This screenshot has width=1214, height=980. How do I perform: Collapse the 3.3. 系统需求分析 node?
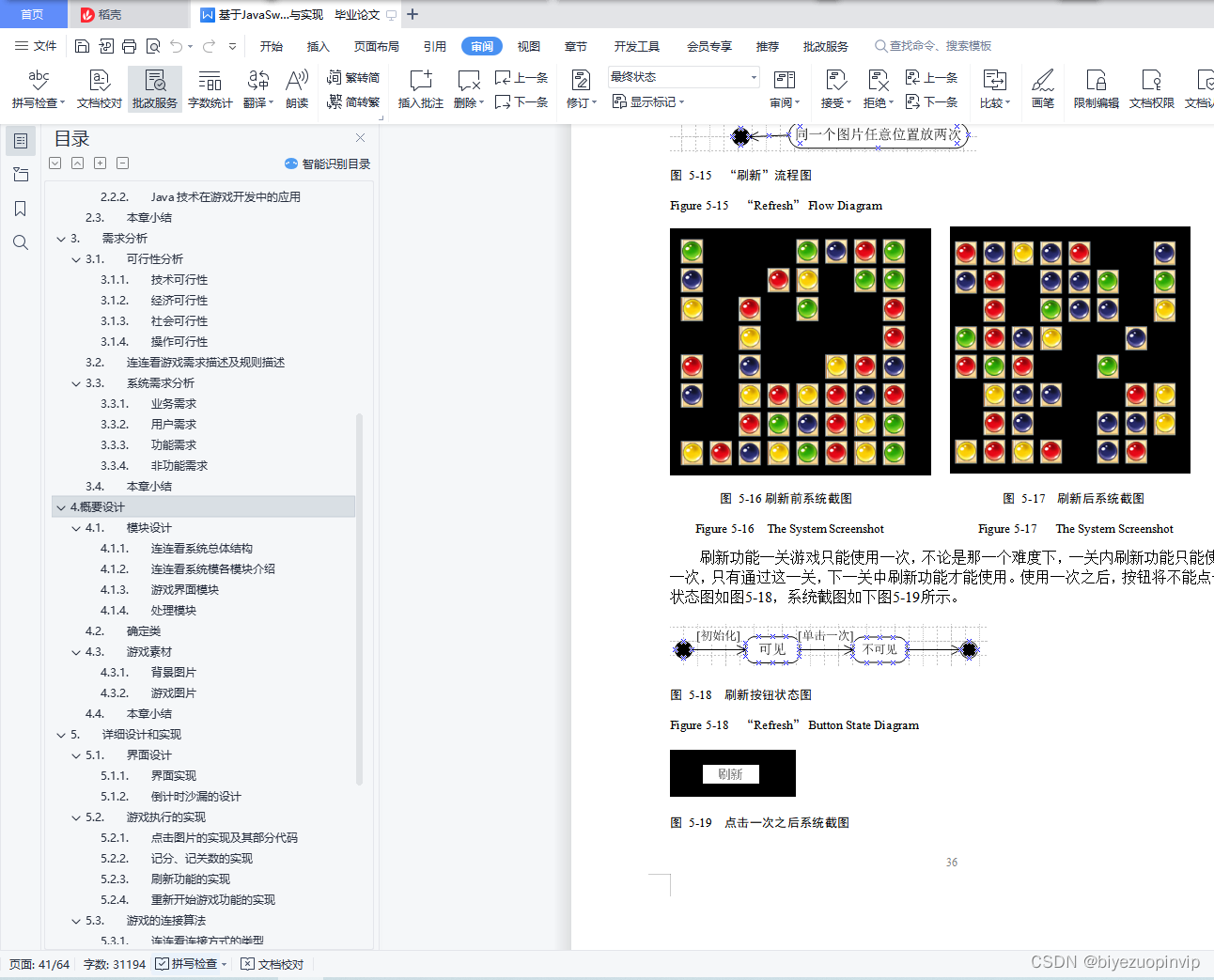coord(76,383)
